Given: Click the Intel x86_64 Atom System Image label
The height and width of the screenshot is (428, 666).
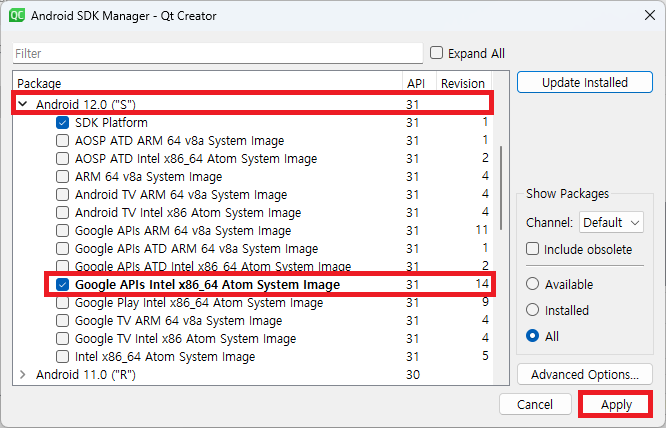Looking at the screenshot, I should [x=165, y=357].
